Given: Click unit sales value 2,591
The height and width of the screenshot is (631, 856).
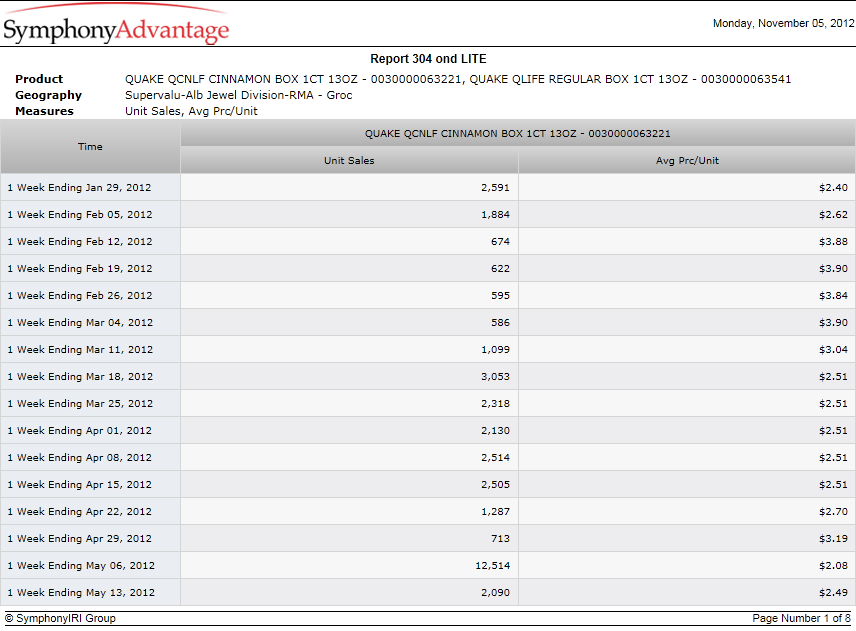Looking at the screenshot, I should point(495,187).
